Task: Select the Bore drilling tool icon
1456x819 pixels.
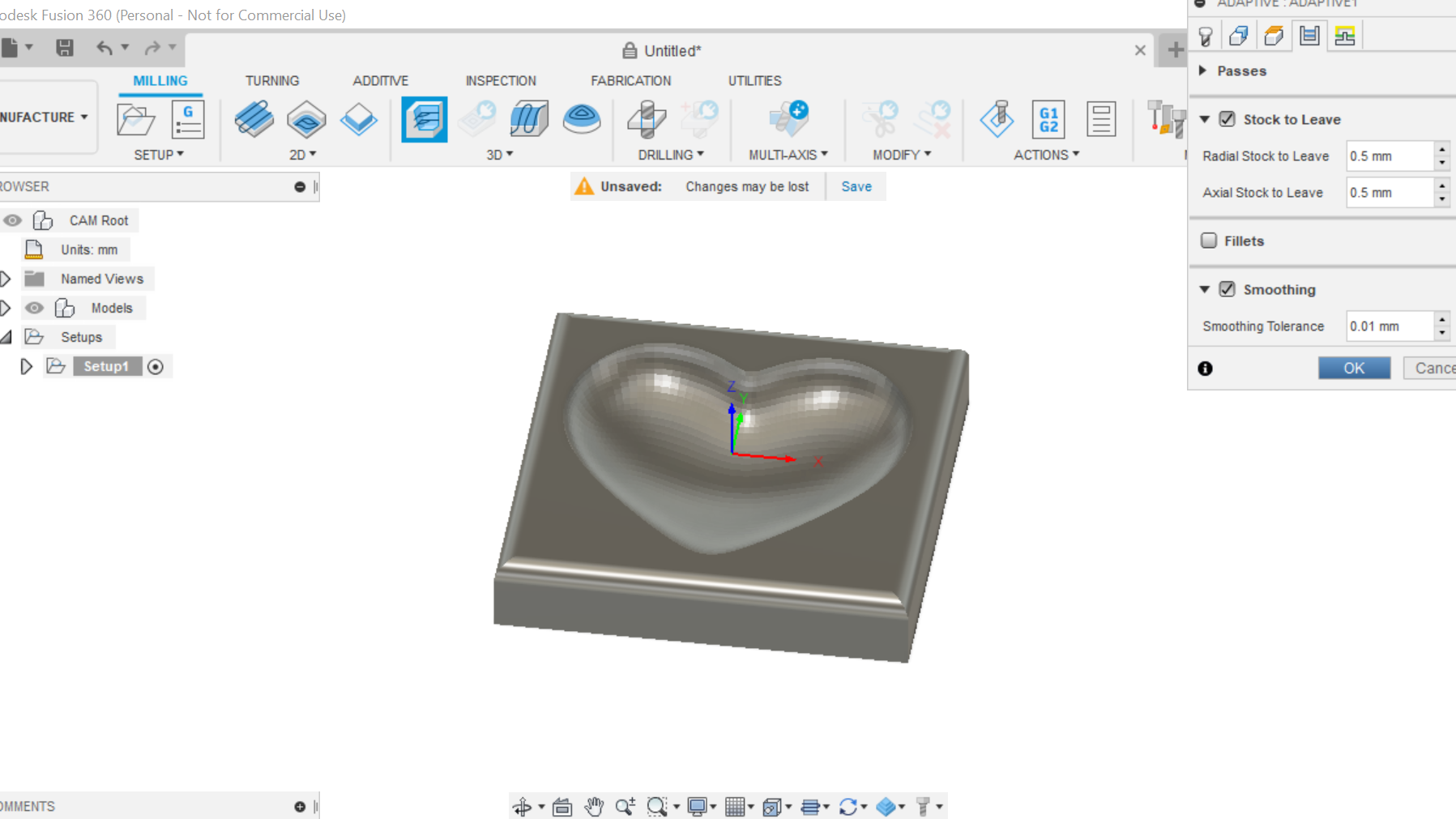Action: pyautogui.click(x=701, y=117)
